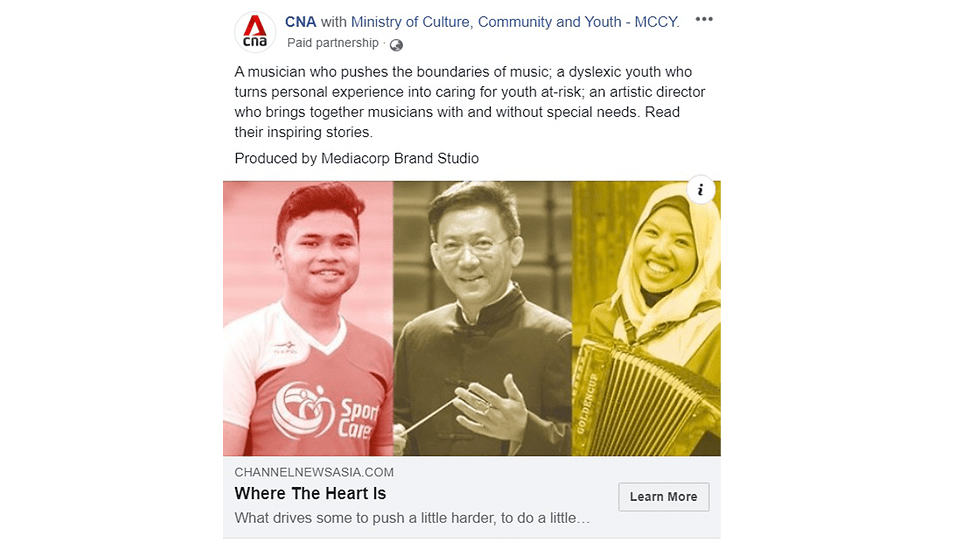Click the woman with accordion photo
The width and height of the screenshot is (960, 540).
[x=647, y=318]
